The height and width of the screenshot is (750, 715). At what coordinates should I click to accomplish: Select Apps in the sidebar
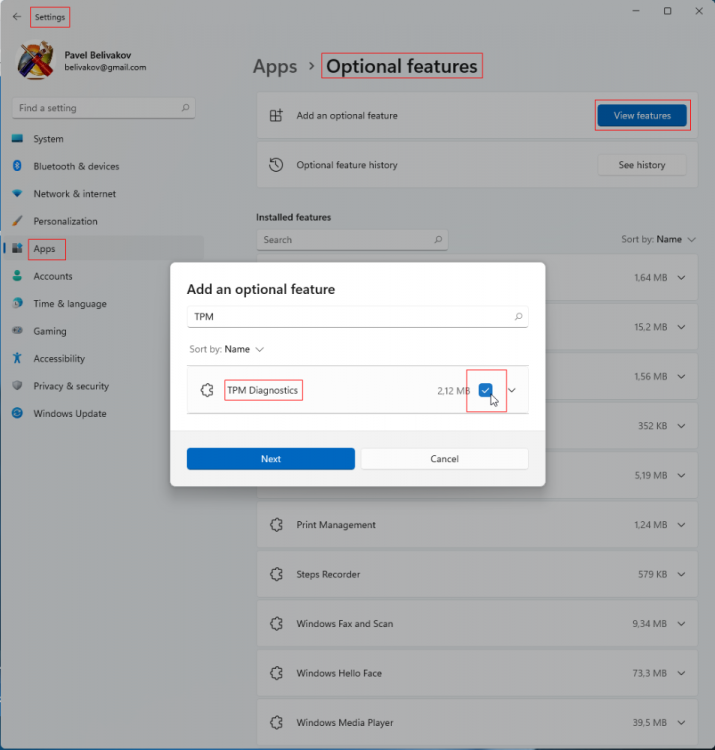[x=103, y=249]
